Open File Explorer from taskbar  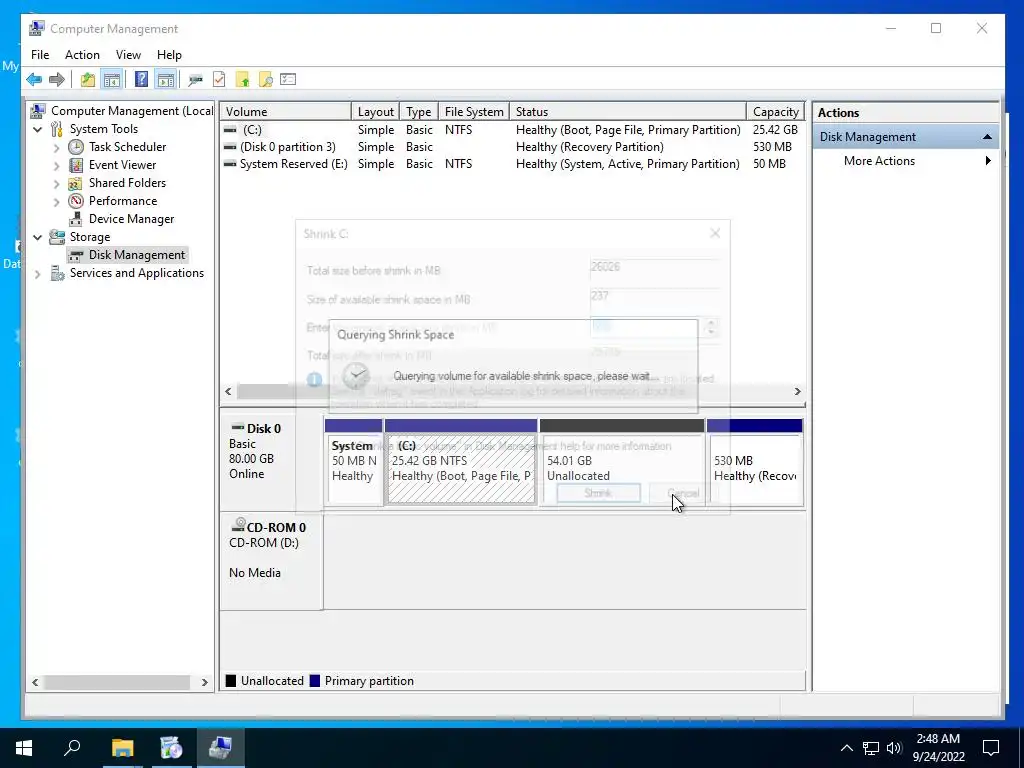click(122, 748)
